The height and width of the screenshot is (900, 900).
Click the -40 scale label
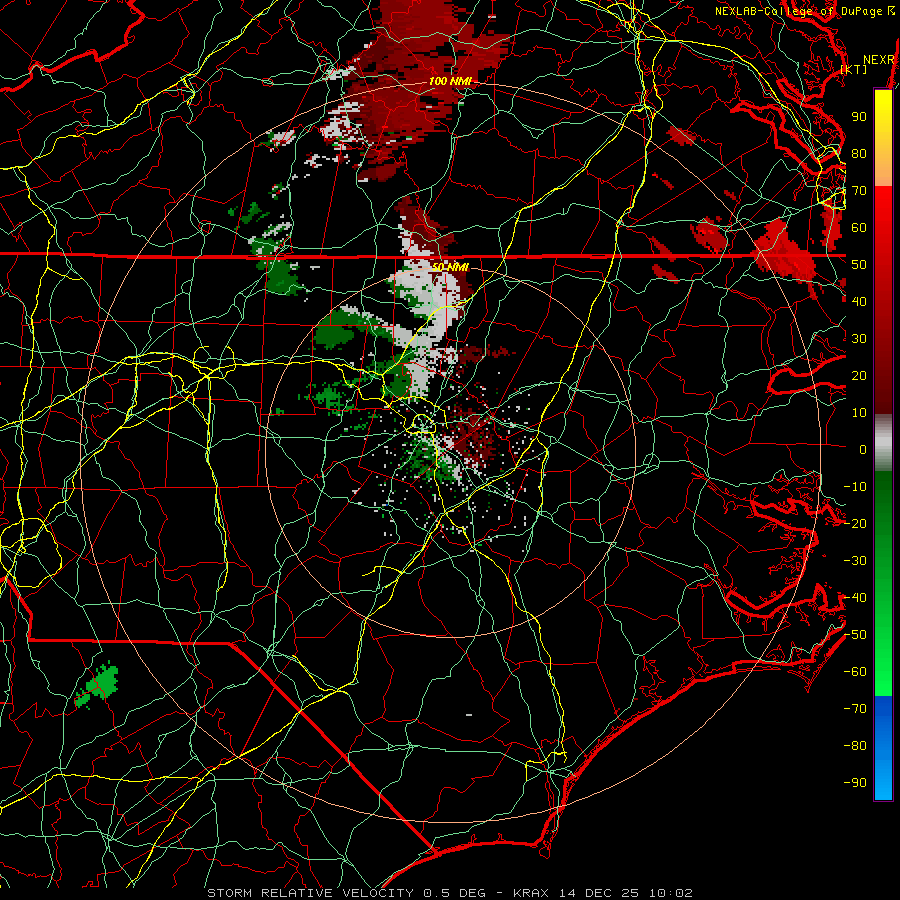[x=855, y=598]
